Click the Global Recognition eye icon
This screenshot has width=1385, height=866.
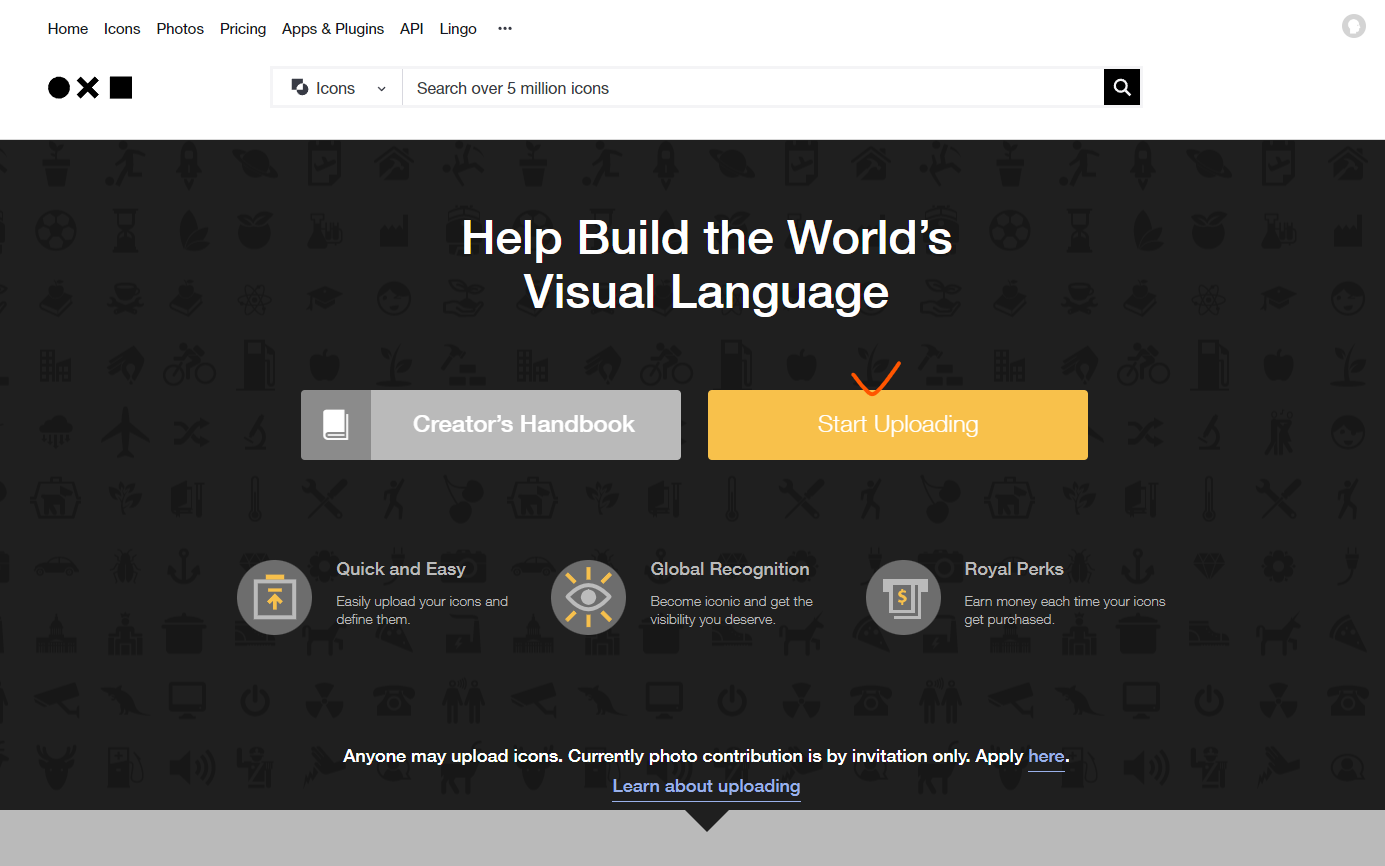588,597
